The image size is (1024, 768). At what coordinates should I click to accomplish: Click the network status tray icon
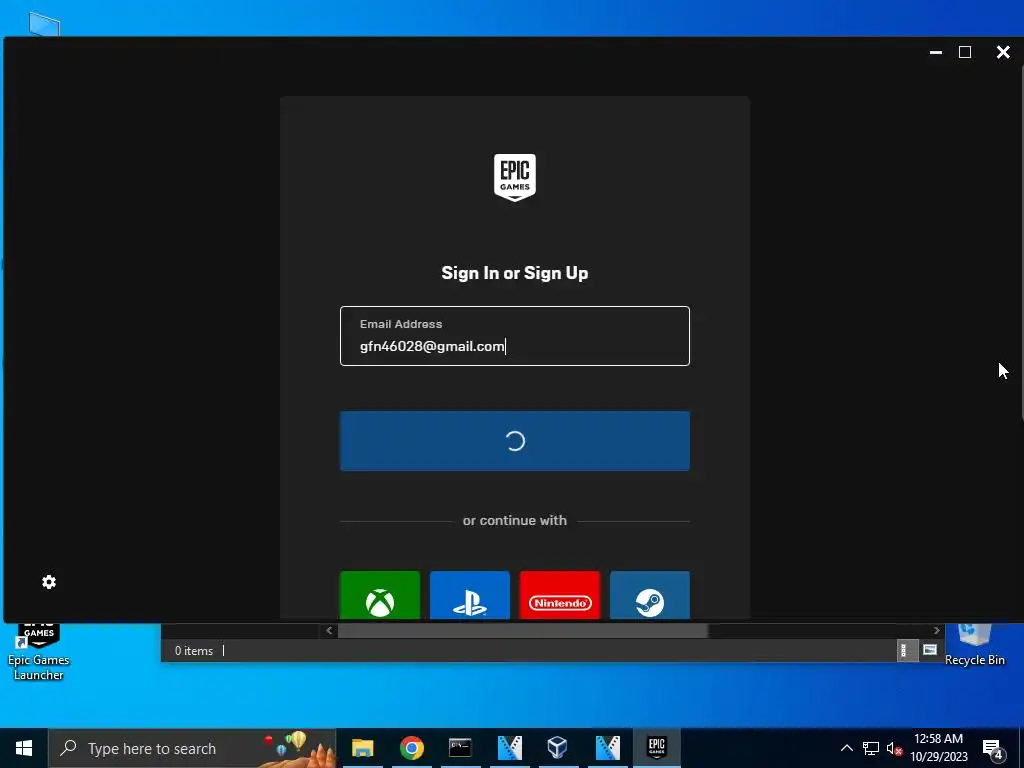tap(871, 748)
